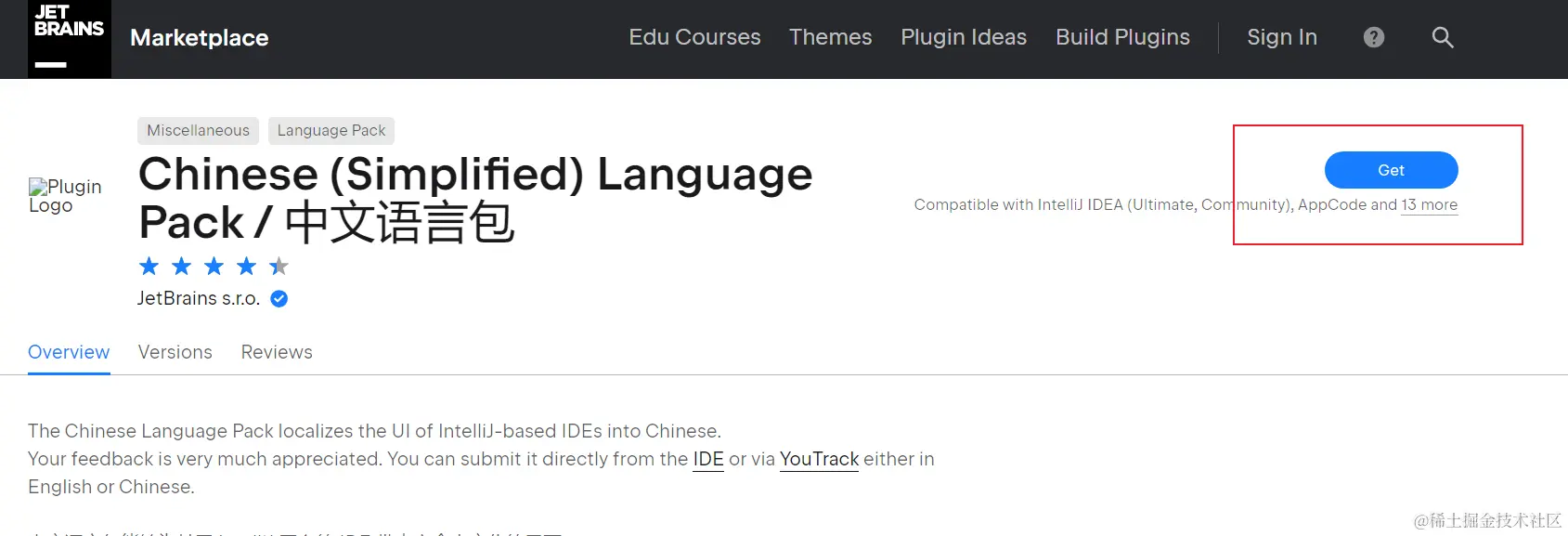Follow the YouTrack link
Screen dimensions: 1568x536
[819, 459]
